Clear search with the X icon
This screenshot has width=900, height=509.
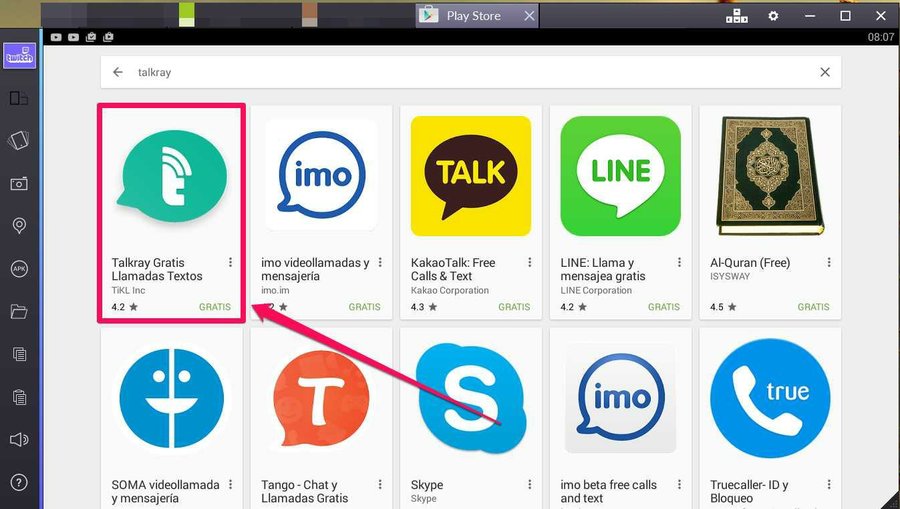(x=825, y=72)
